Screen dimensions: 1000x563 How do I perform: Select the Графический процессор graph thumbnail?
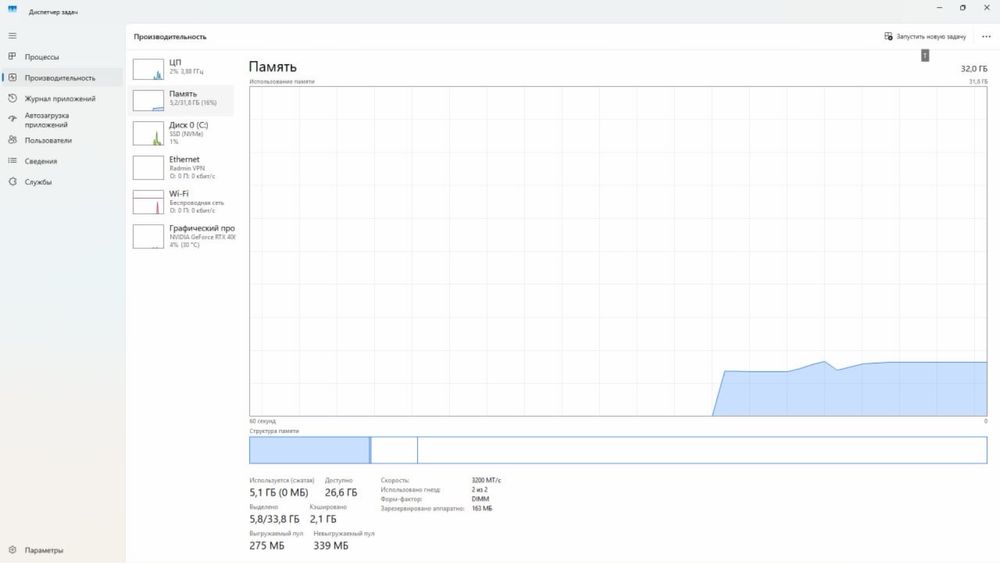tap(148, 237)
